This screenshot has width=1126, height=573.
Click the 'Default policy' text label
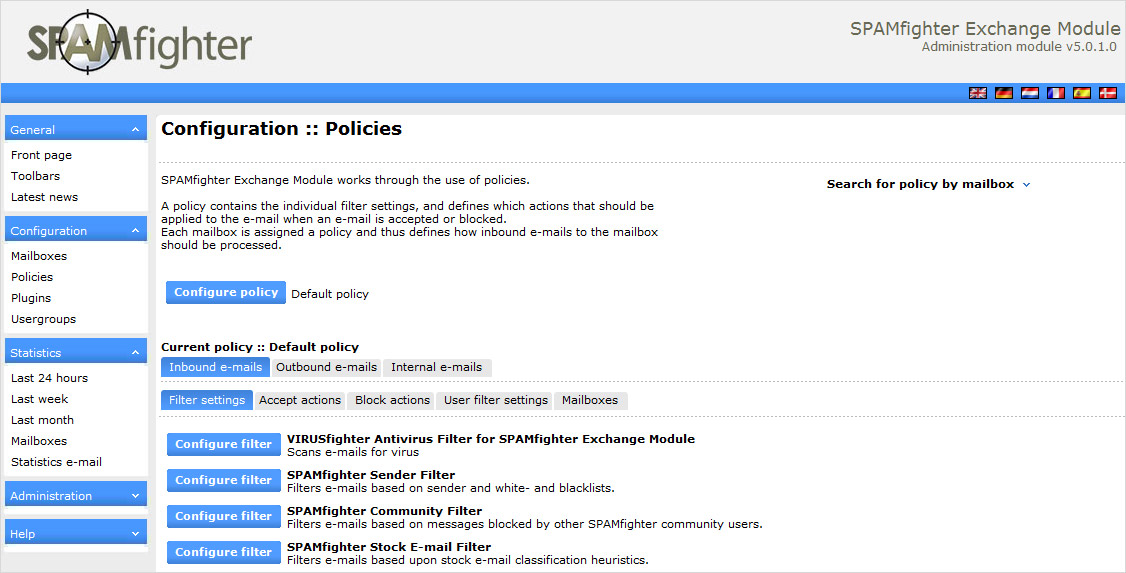pos(330,294)
